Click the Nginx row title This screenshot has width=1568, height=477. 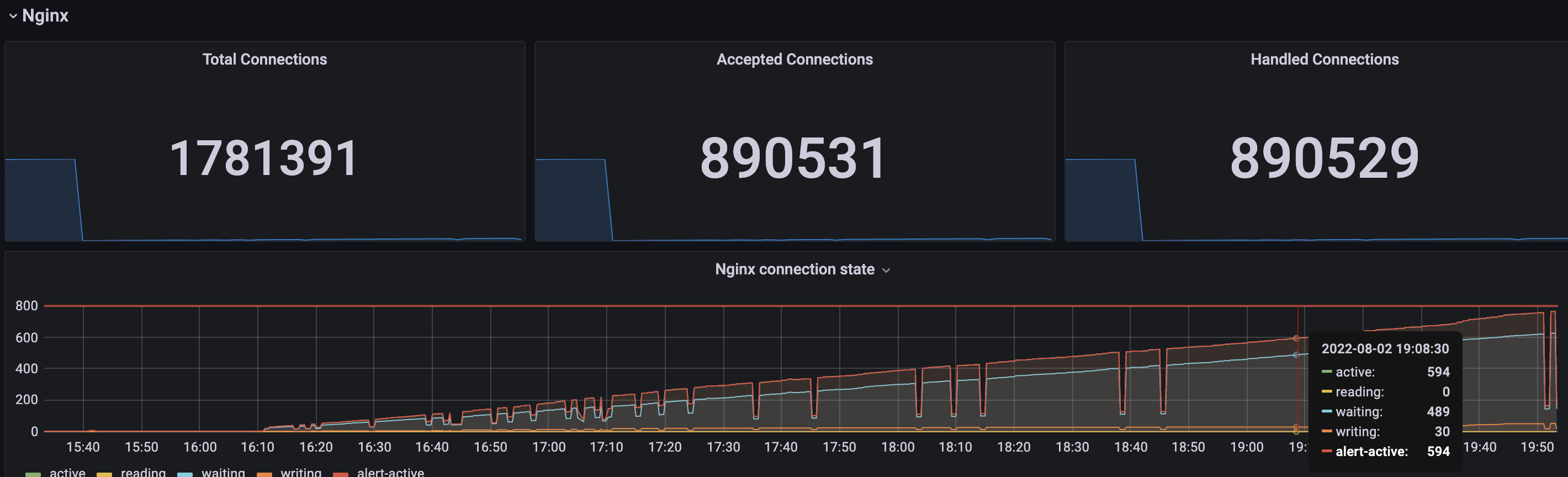coord(45,16)
